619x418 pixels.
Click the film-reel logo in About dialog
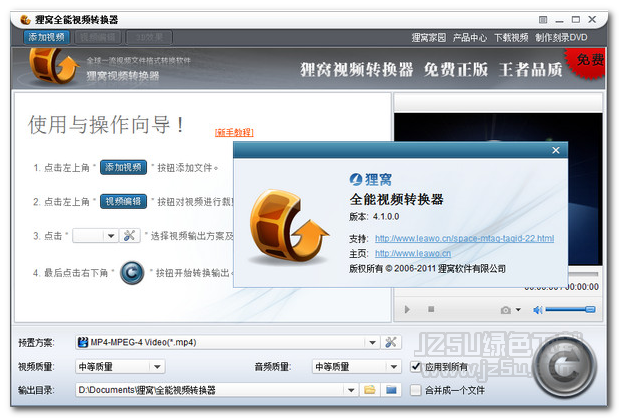[288, 226]
